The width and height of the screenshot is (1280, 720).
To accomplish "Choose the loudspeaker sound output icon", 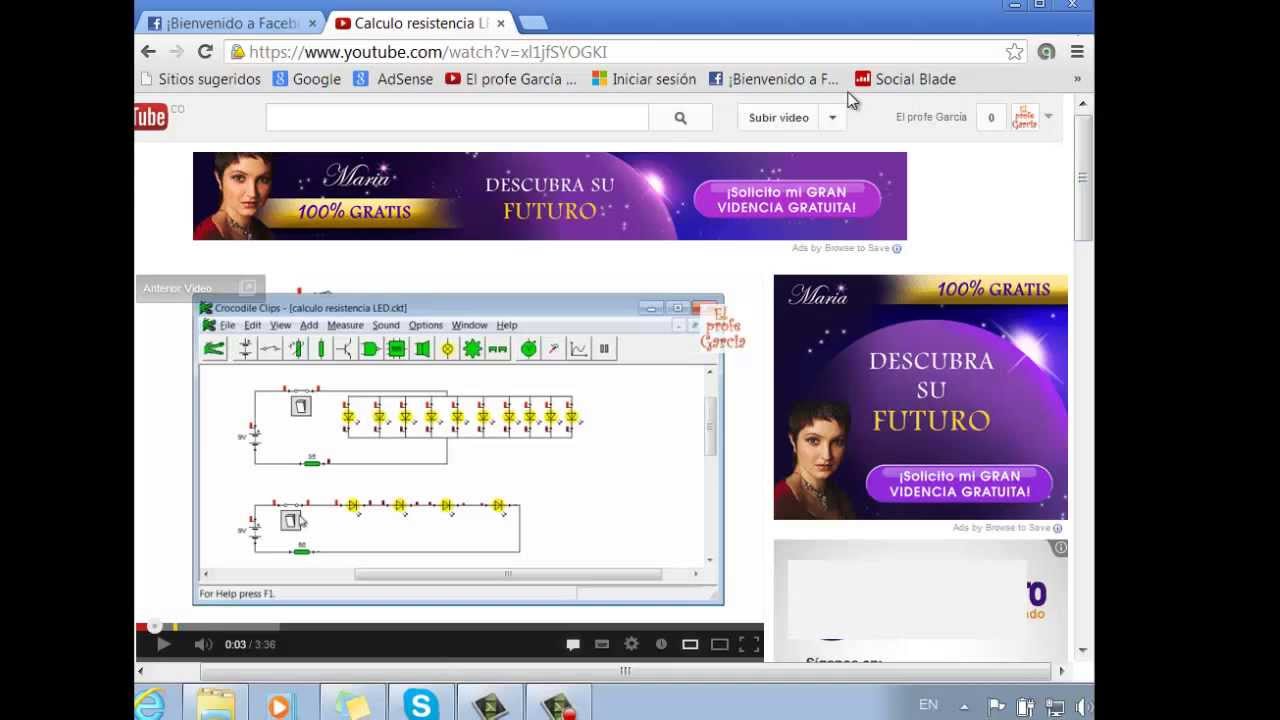I will pos(422,348).
